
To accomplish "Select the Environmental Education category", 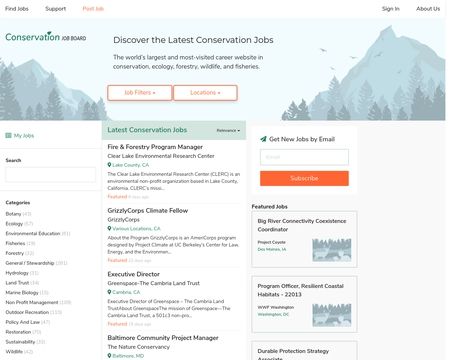I will pos(33,233).
